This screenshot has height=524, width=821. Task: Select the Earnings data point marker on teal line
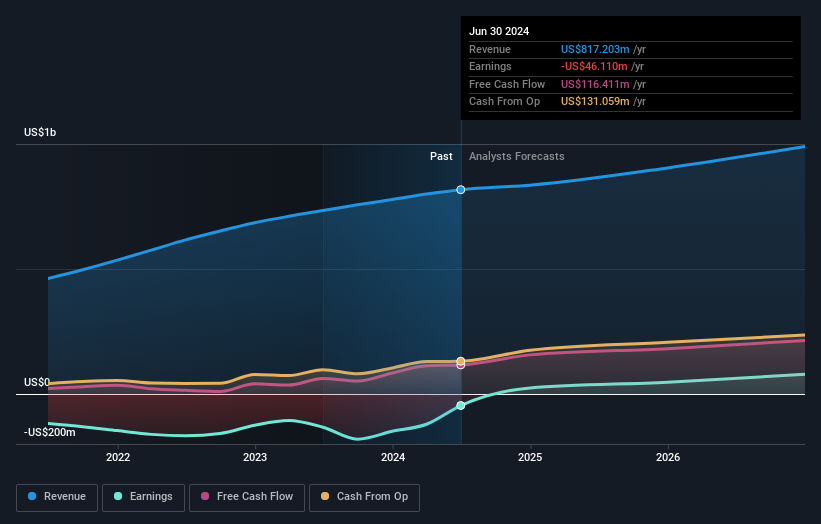pyautogui.click(x=461, y=406)
